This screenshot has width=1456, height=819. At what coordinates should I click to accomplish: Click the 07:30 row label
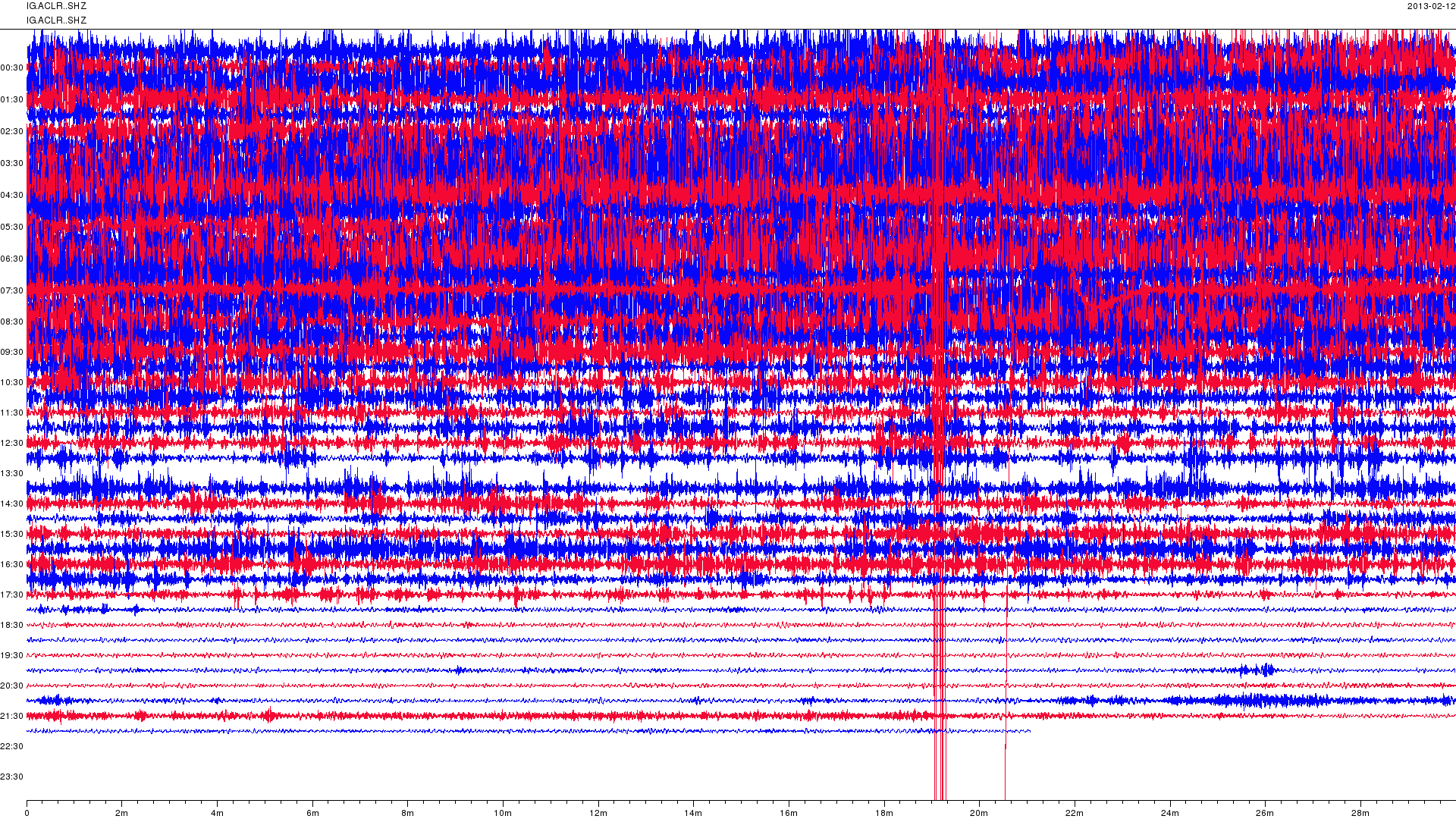11,291
